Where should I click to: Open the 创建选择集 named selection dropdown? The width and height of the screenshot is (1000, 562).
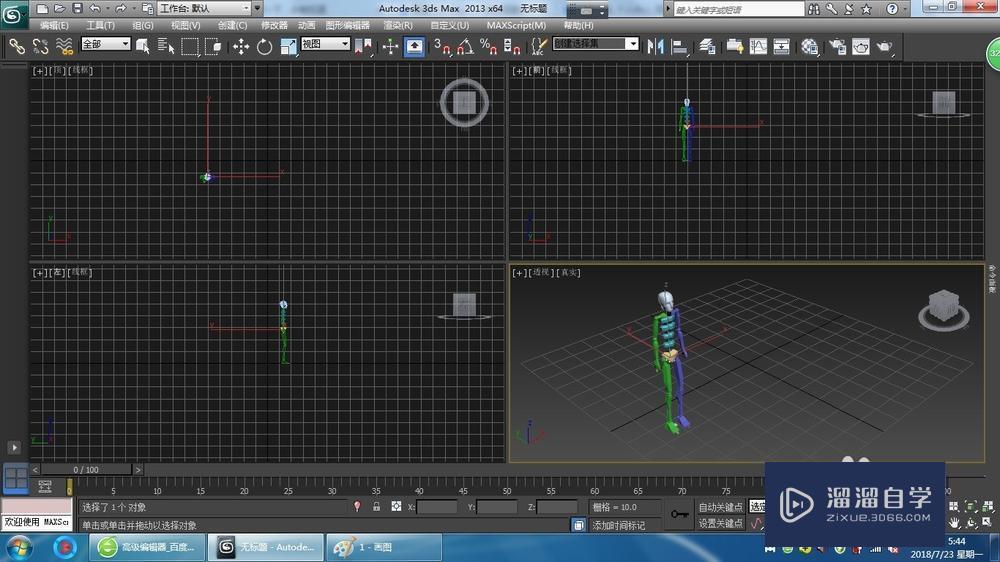pyautogui.click(x=596, y=43)
